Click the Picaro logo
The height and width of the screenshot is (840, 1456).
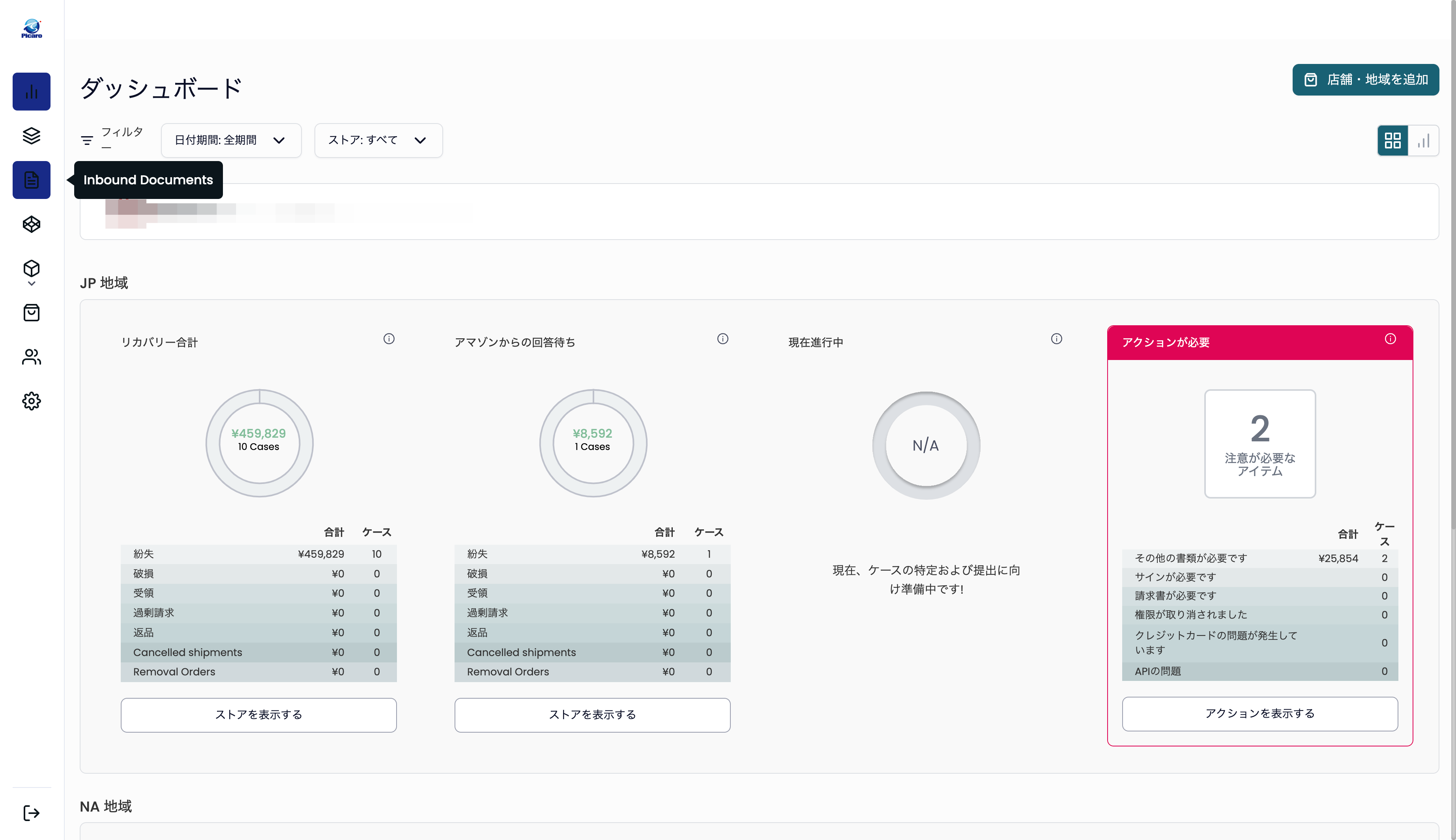pos(32,29)
